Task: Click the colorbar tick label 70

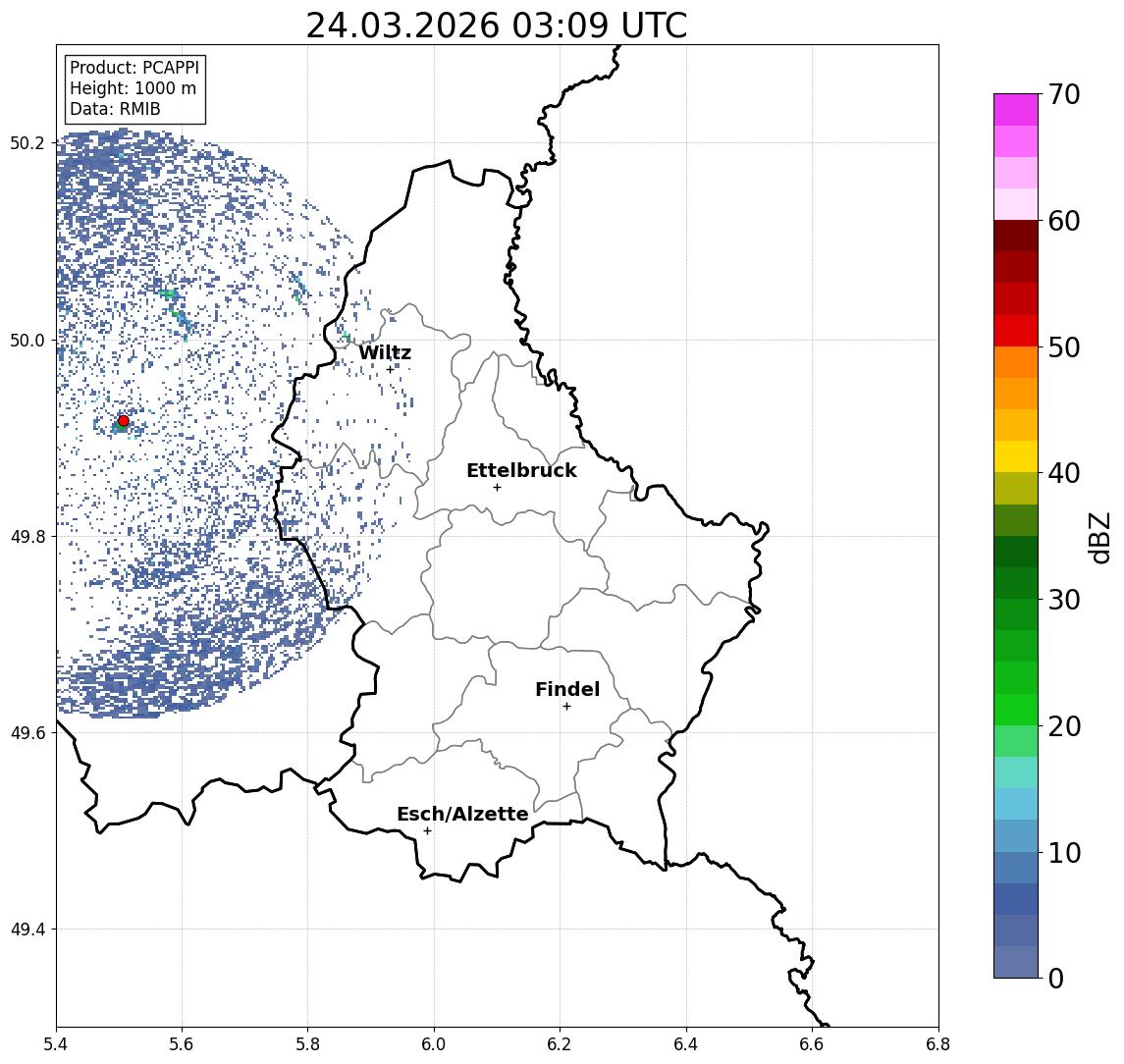Action: tap(1064, 94)
